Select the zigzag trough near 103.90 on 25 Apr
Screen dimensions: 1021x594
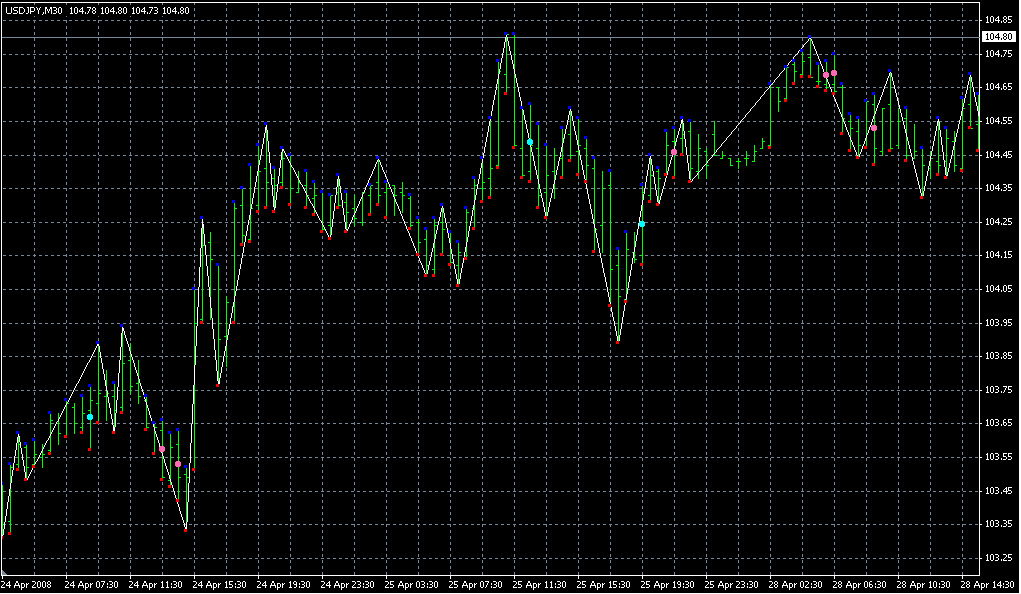(x=618, y=342)
